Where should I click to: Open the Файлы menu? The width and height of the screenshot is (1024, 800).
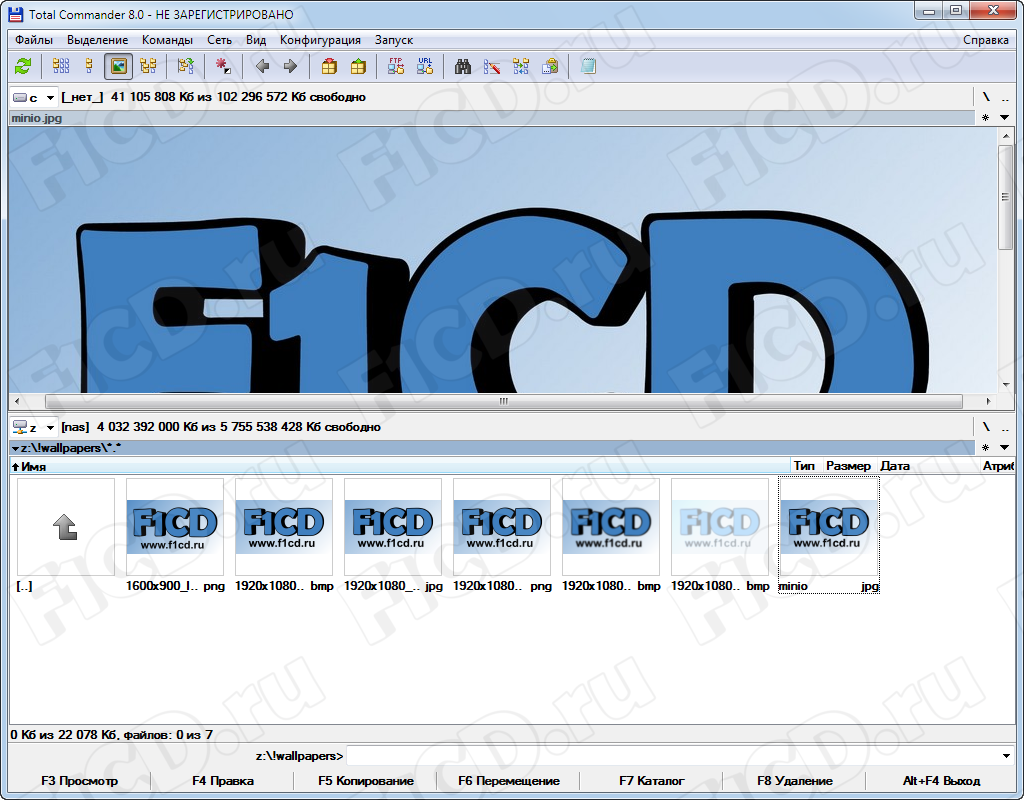[34, 40]
